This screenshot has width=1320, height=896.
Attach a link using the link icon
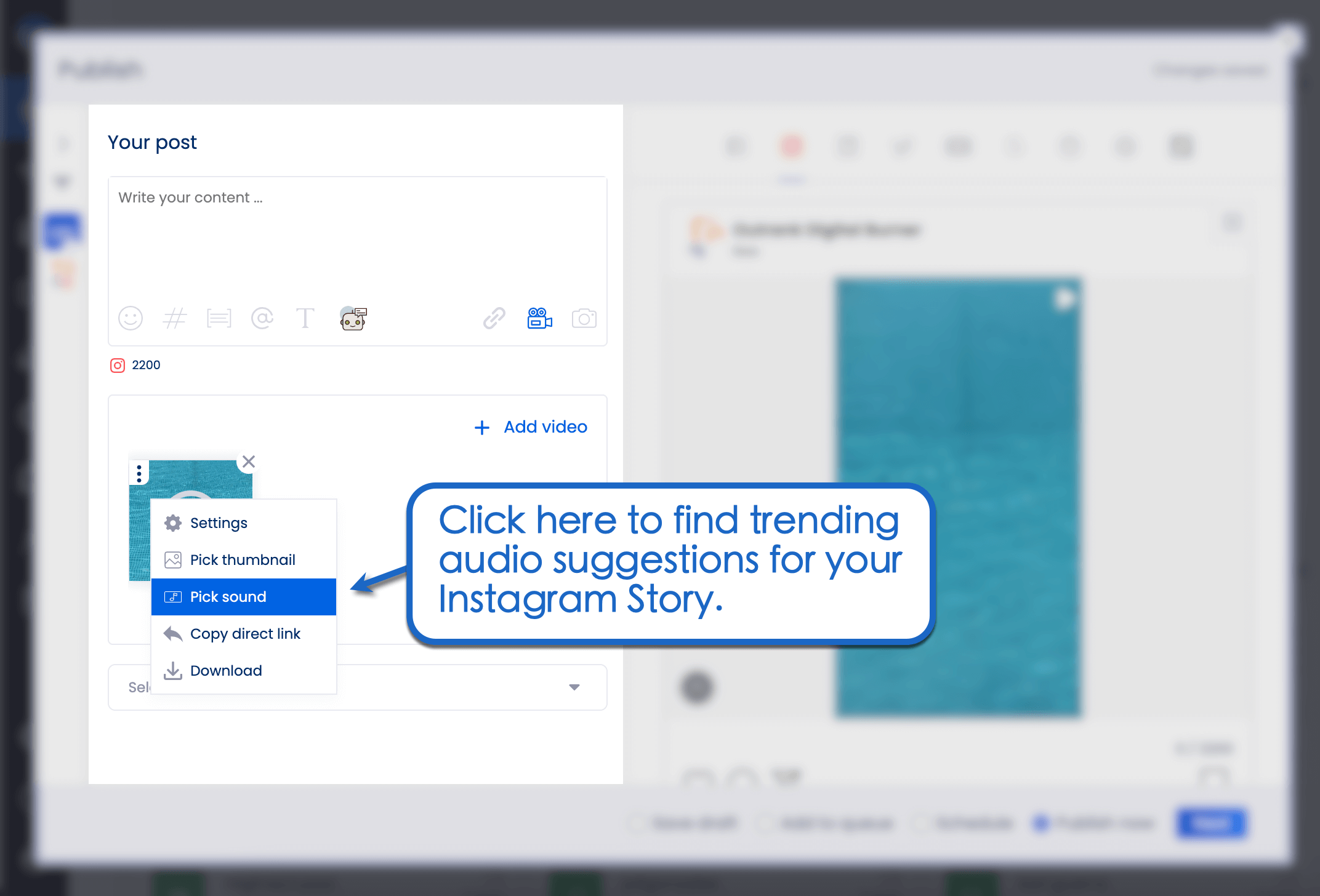pos(493,318)
